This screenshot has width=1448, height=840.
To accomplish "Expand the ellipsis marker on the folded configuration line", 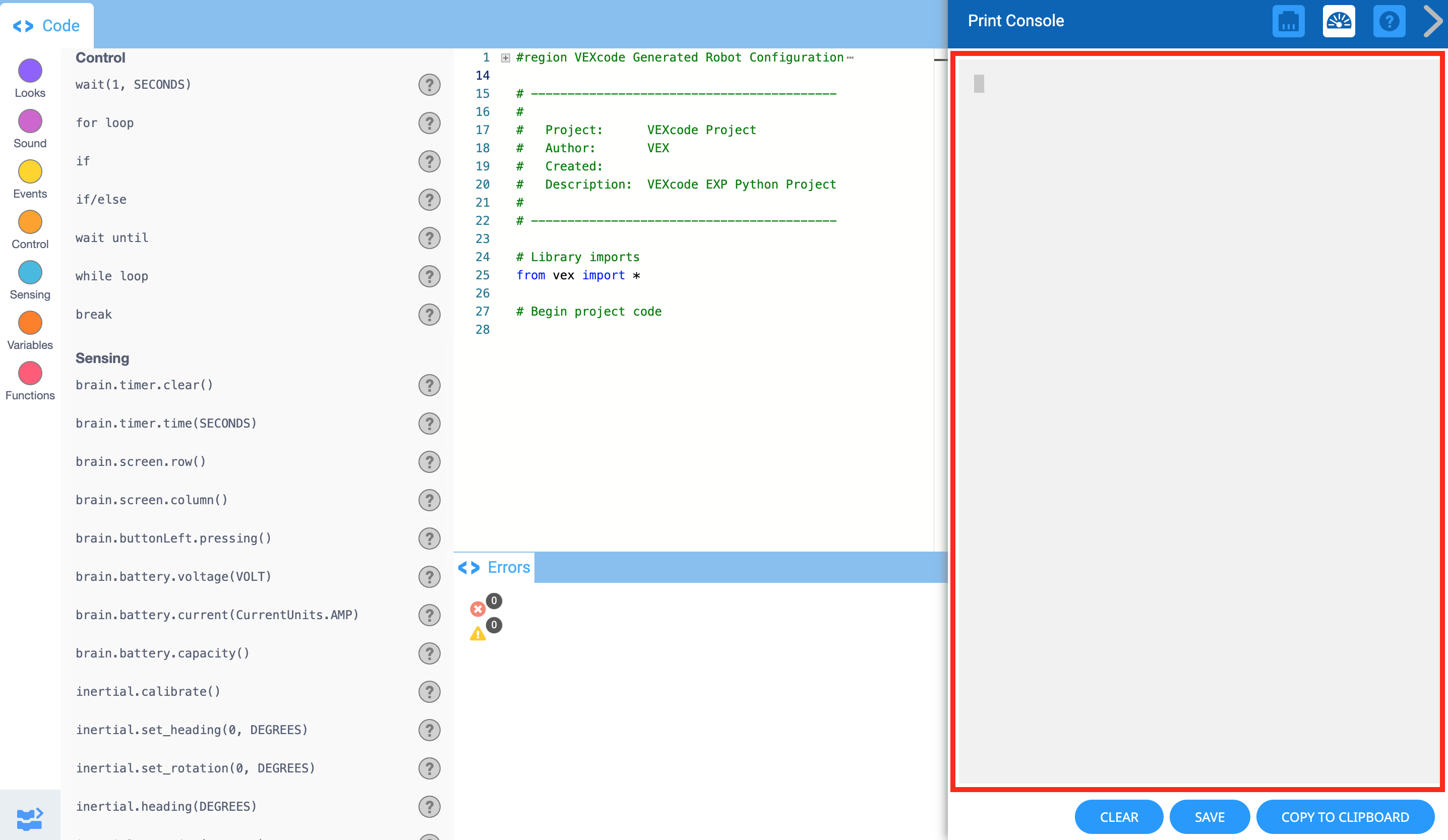I will point(852,57).
